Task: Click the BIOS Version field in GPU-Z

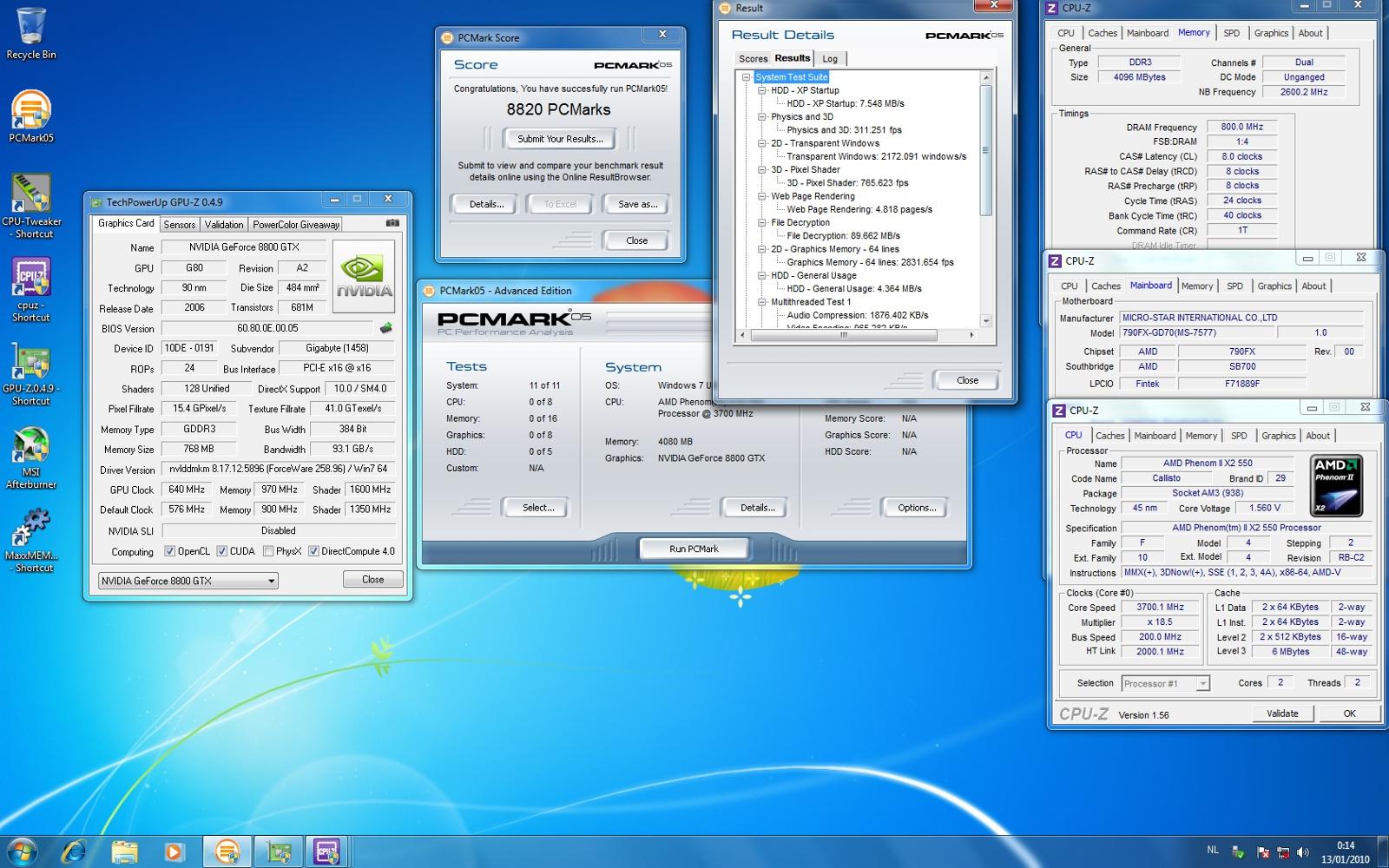Action: click(x=268, y=328)
